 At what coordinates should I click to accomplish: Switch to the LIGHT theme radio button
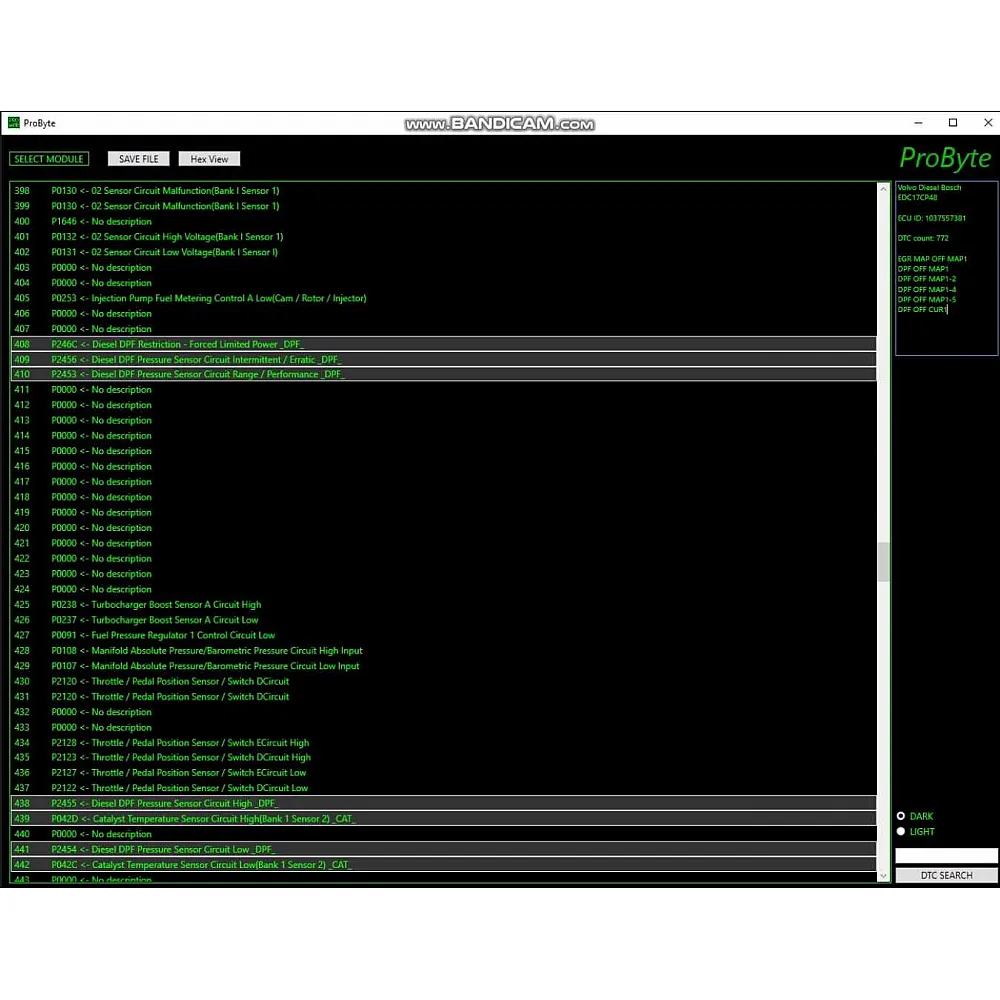tap(901, 831)
